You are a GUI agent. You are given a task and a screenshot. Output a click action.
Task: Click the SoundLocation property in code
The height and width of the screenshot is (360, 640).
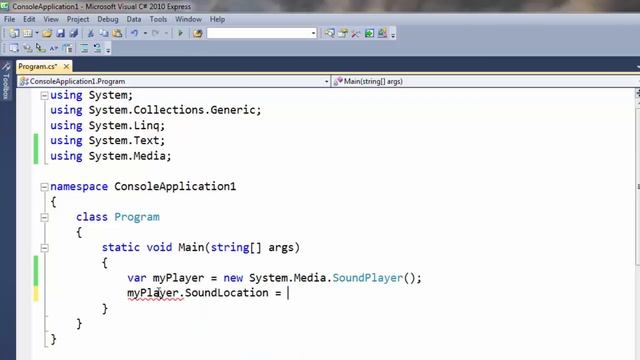click(227, 293)
